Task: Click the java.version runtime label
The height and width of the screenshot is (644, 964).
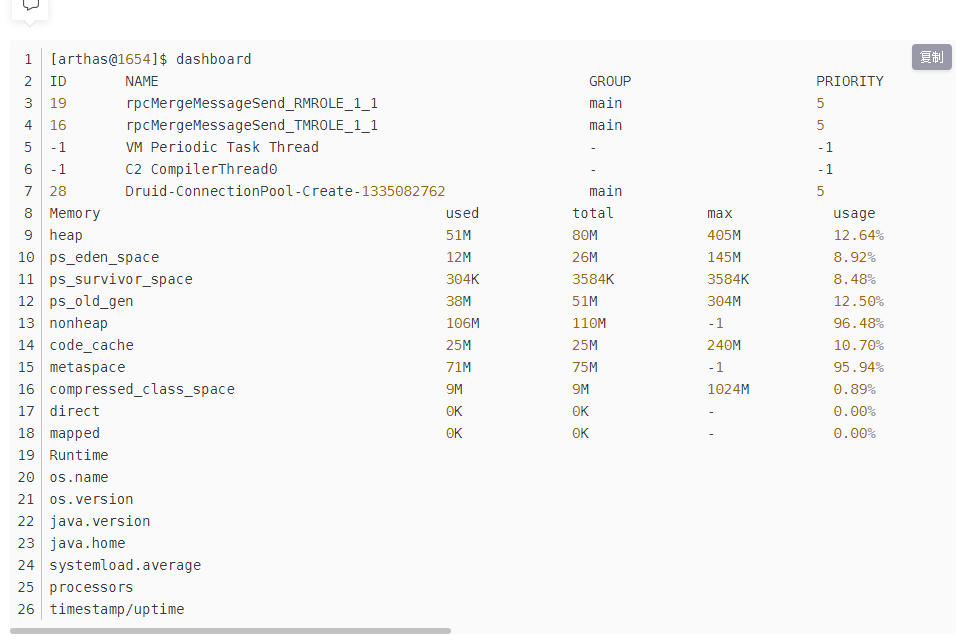Action: 100,521
